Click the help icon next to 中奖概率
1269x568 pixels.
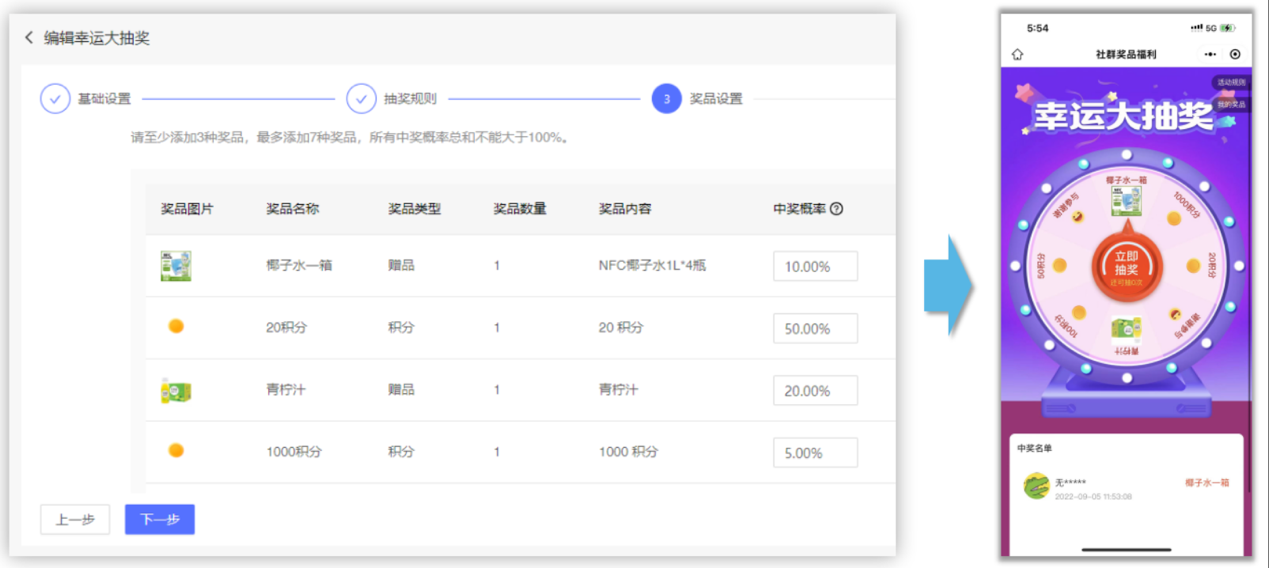837,209
